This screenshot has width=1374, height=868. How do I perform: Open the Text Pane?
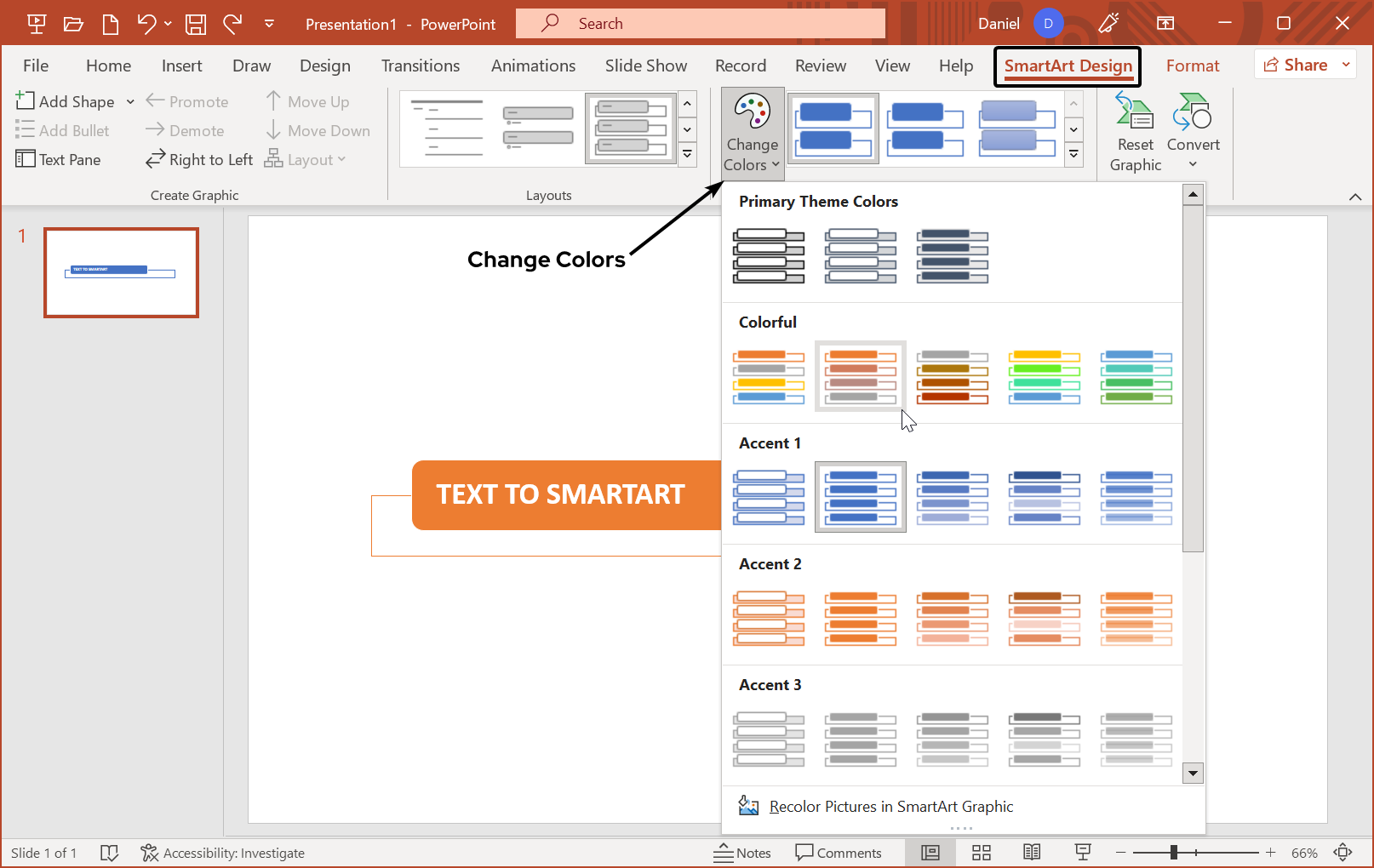click(x=59, y=159)
